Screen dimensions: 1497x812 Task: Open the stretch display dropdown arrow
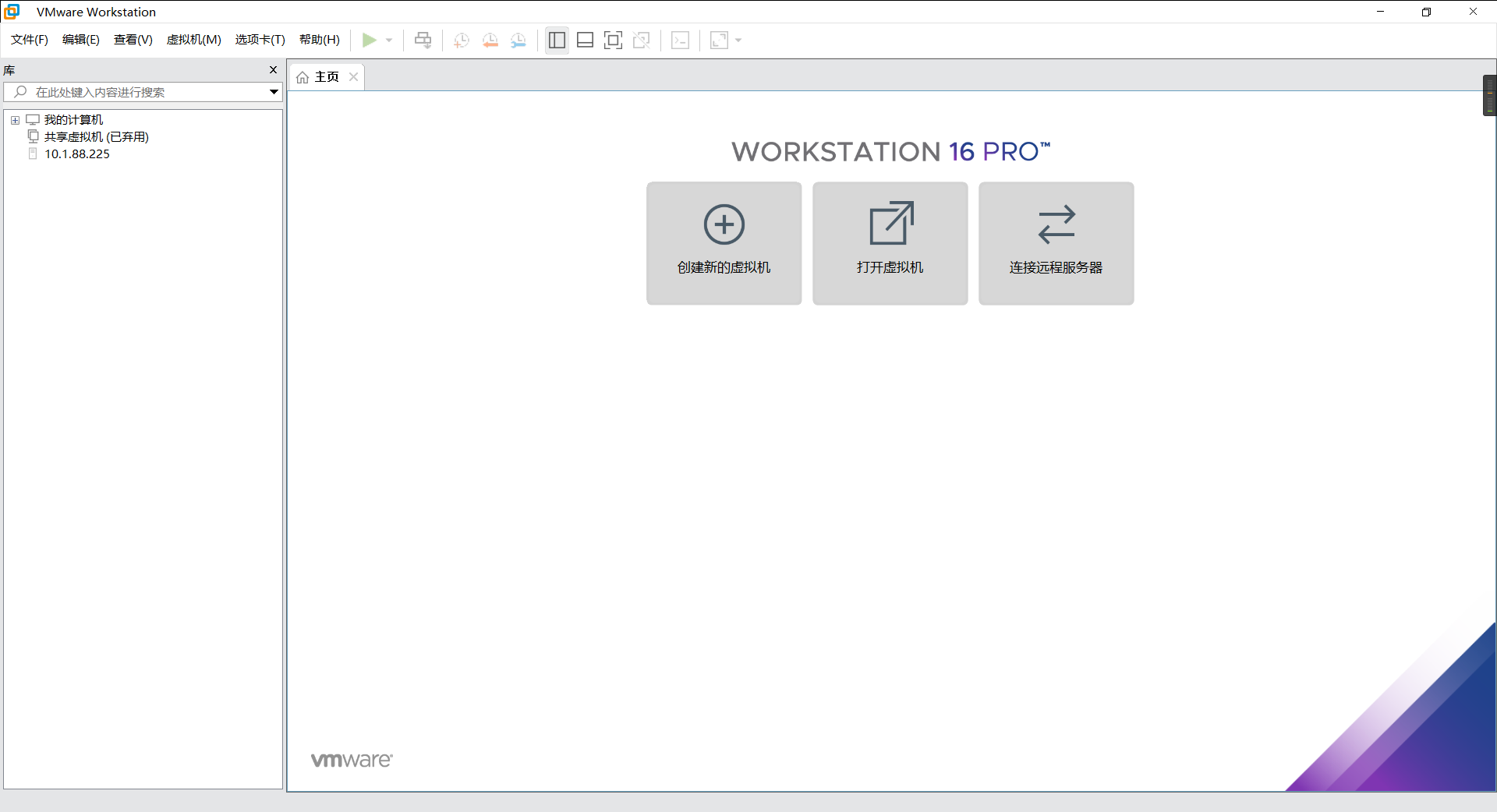[x=738, y=41]
